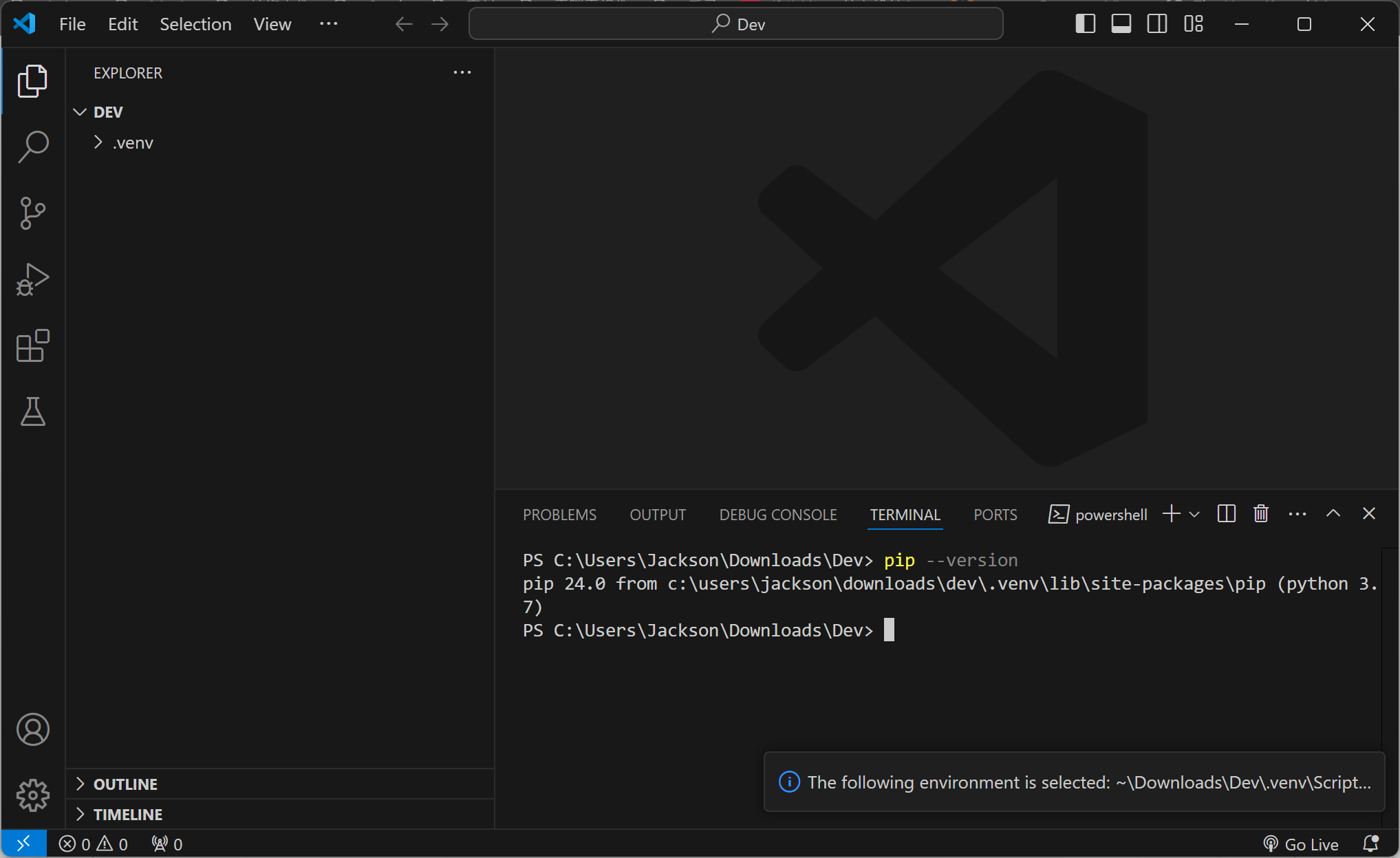Click the Accounts icon

click(x=32, y=729)
